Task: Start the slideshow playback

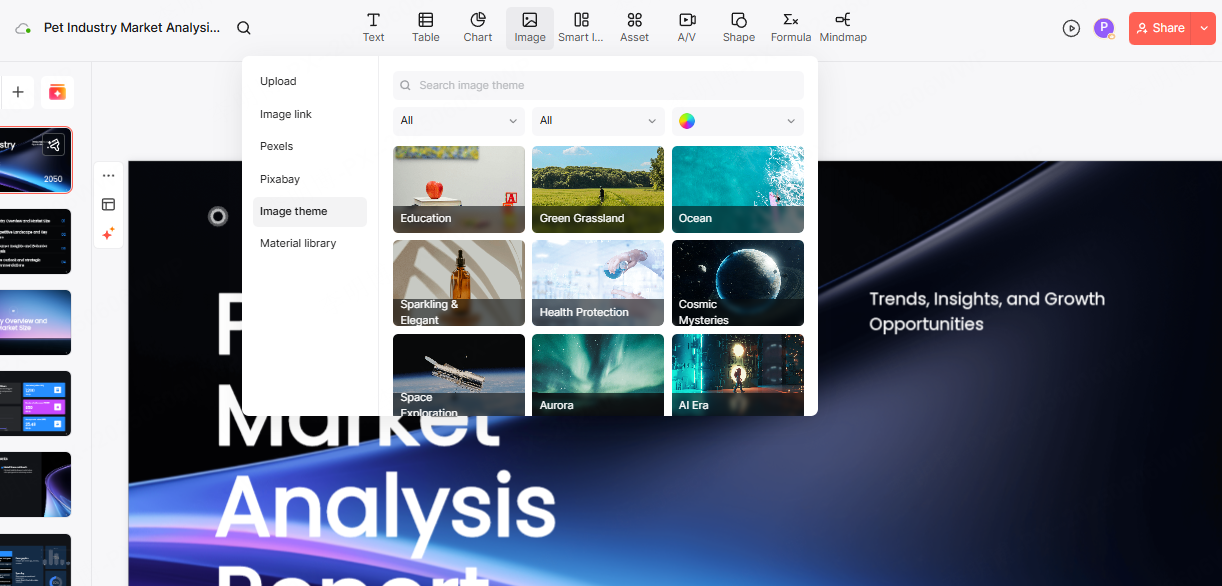Action: tap(1071, 28)
